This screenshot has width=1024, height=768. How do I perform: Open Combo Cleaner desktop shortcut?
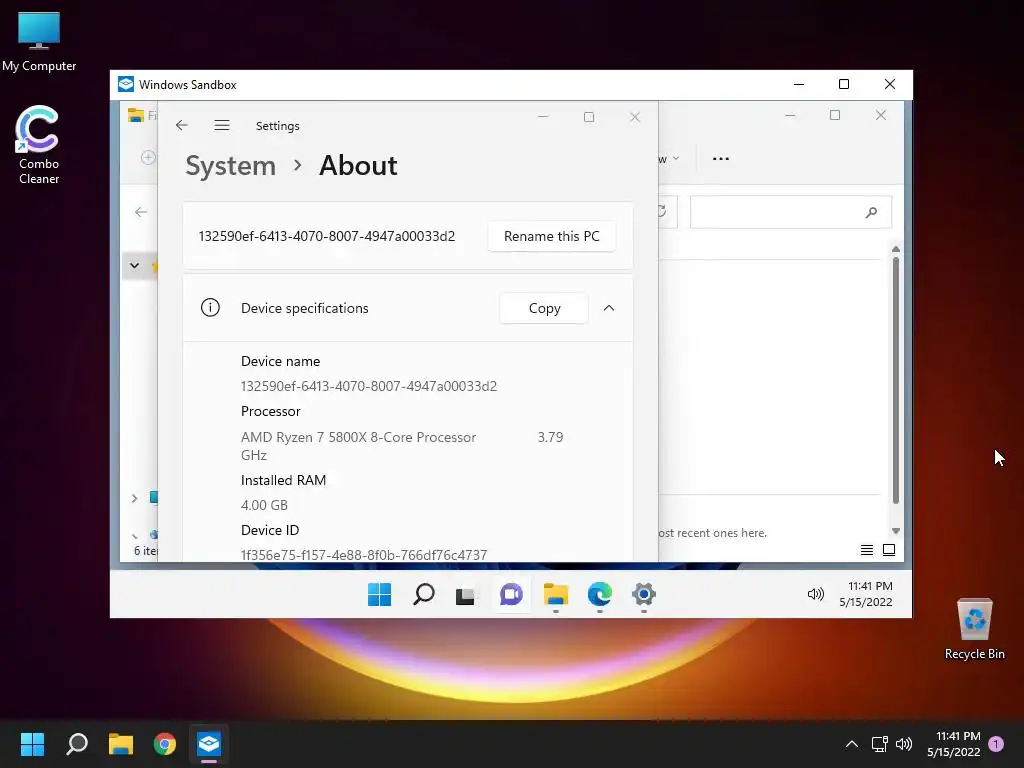(x=39, y=144)
